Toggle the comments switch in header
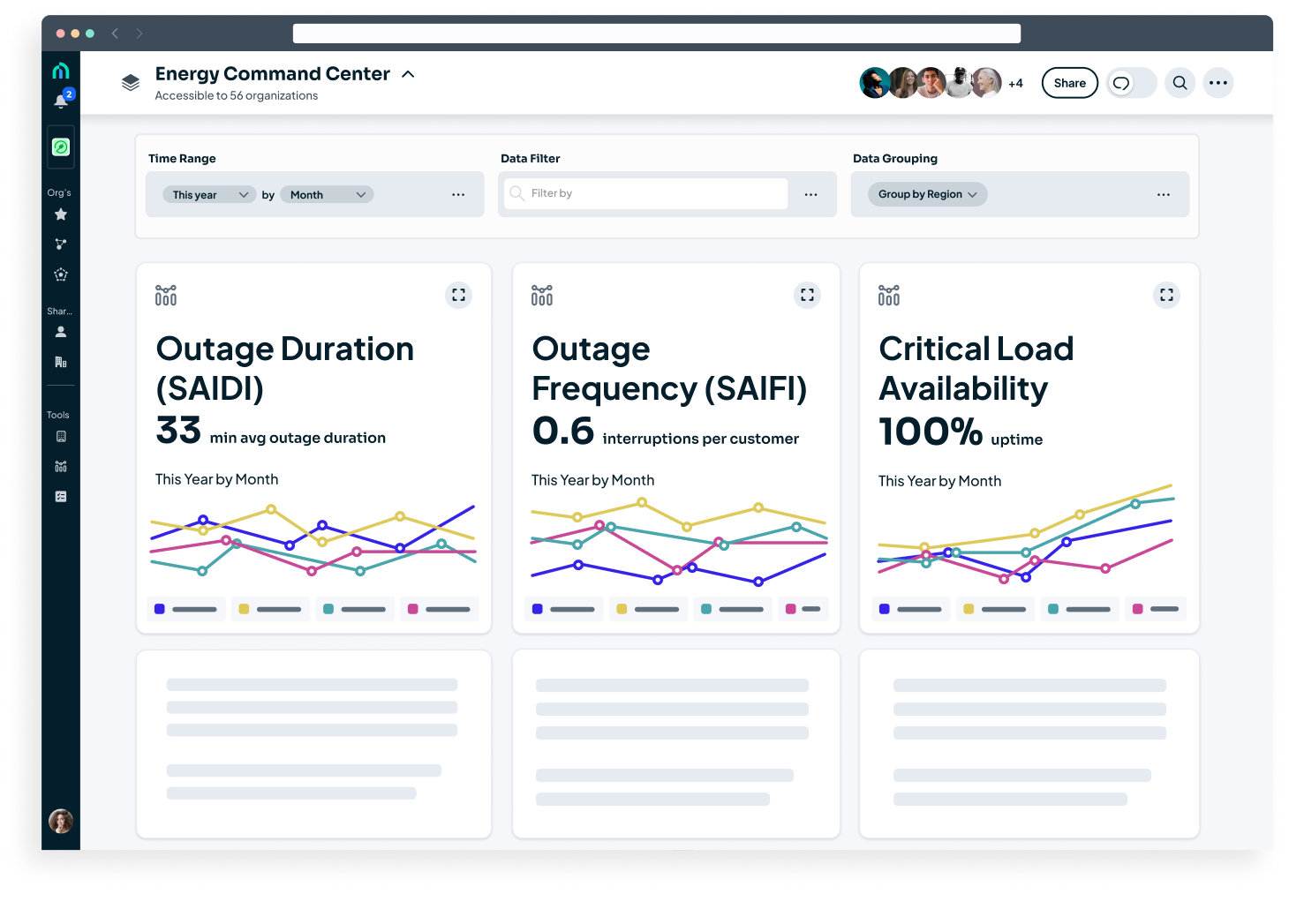This screenshot has width=1289, height=924. [x=1131, y=83]
